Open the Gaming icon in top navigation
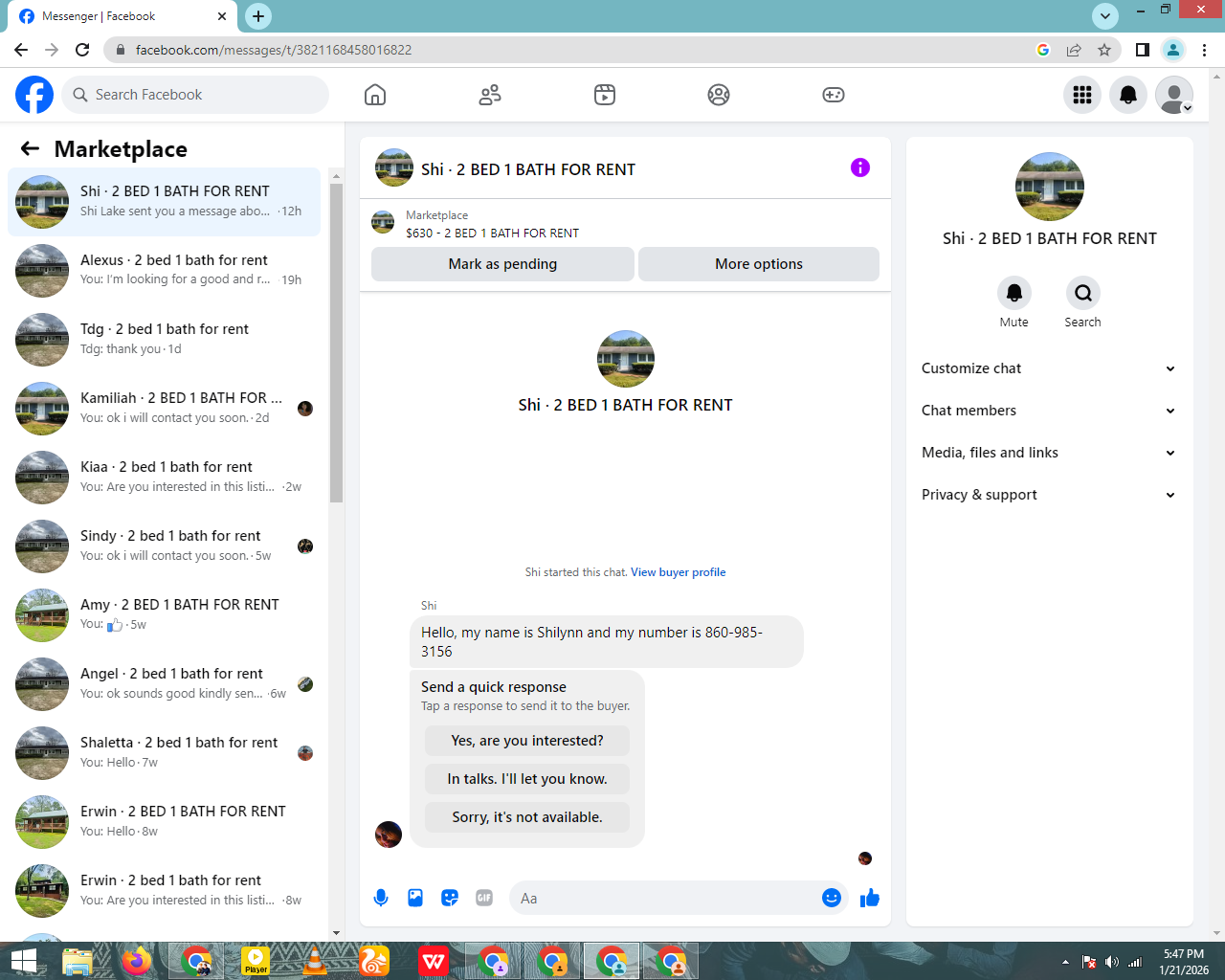 coord(834,95)
